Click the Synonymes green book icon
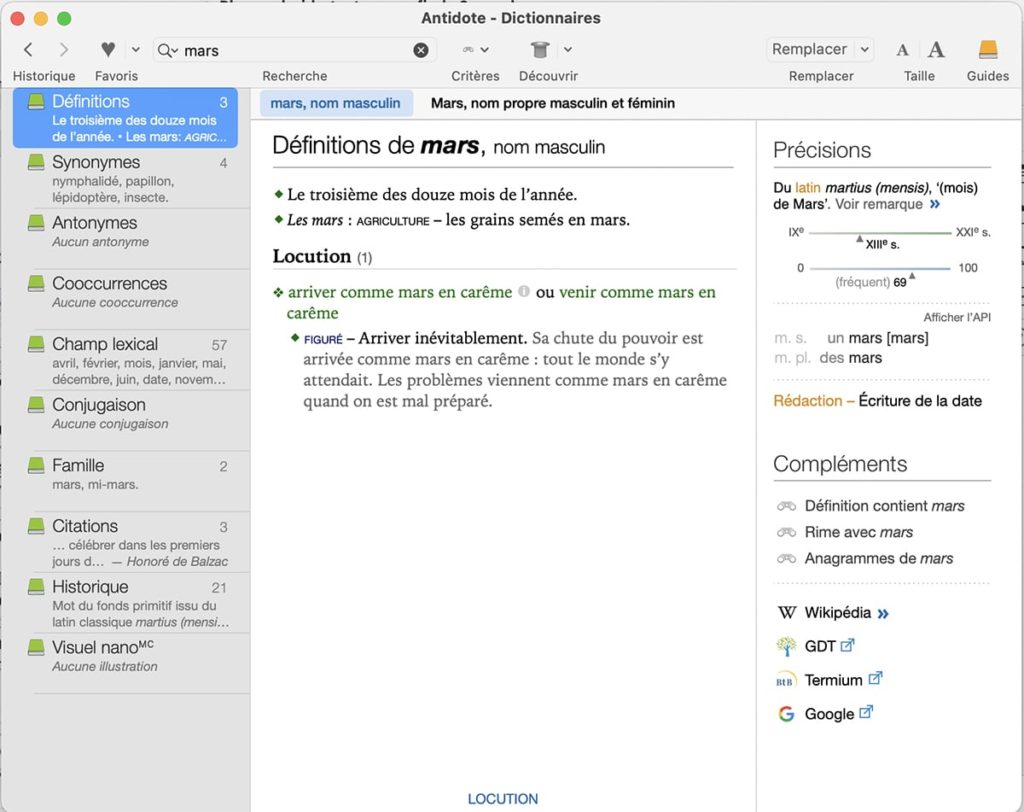 [x=37, y=162]
